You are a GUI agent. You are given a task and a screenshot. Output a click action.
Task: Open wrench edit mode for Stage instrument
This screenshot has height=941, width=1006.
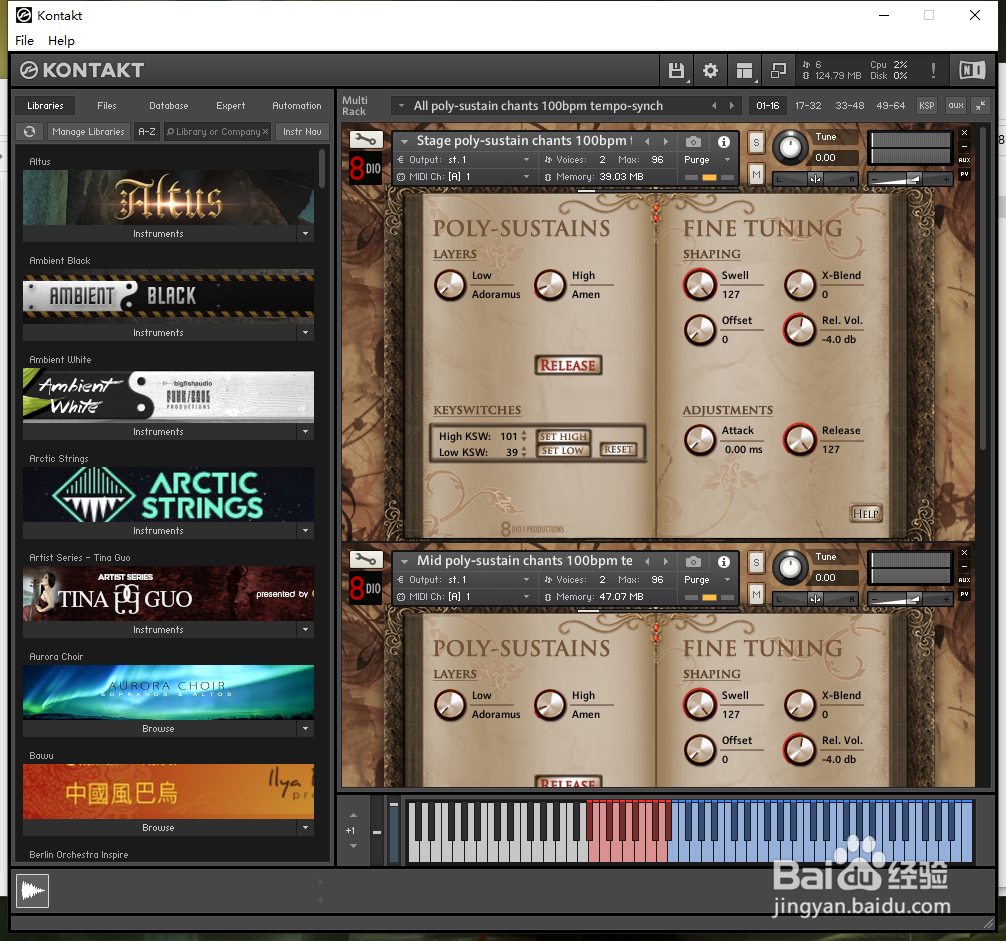366,139
